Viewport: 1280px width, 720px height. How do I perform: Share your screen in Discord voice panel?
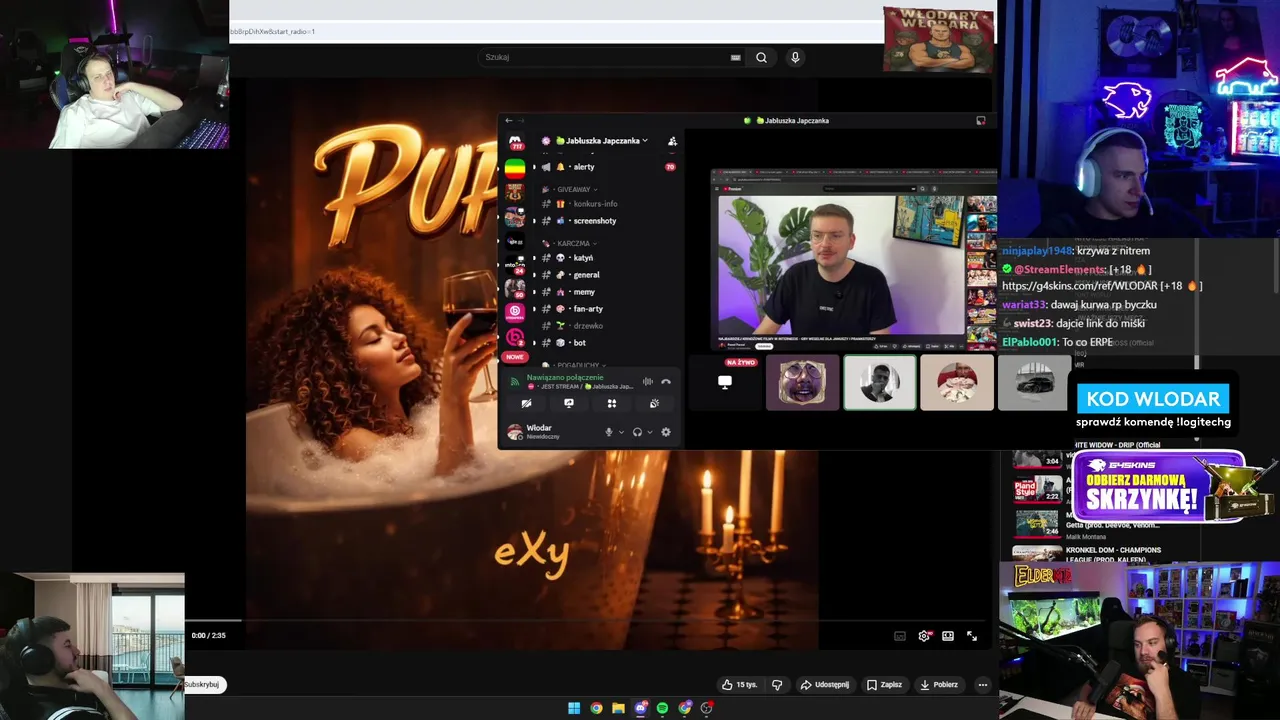569,403
